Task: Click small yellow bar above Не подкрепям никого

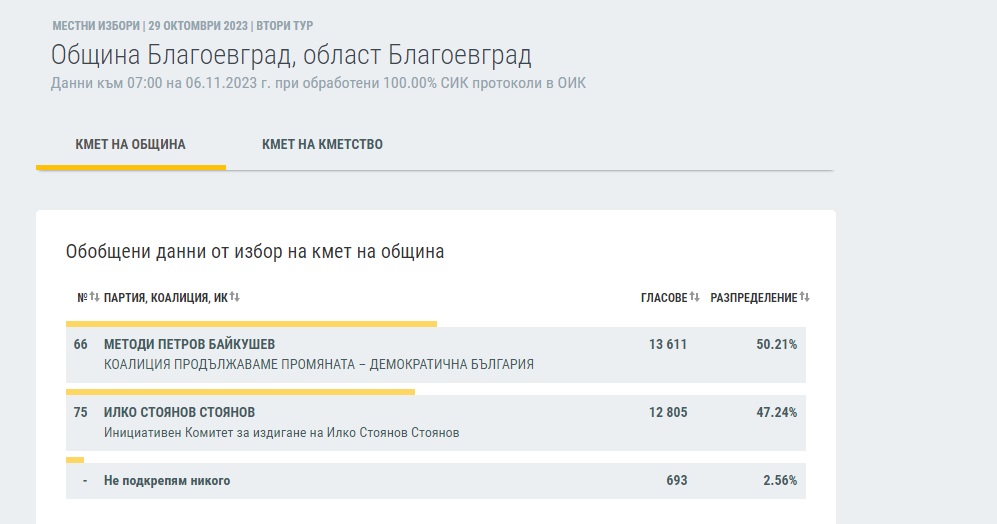Action: [x=75, y=460]
